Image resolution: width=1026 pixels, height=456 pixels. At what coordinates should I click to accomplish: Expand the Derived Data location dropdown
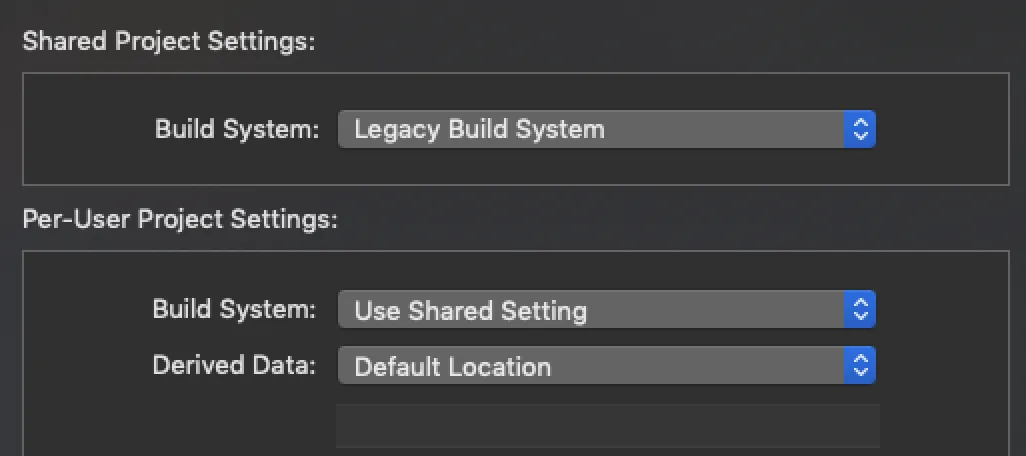tap(606, 366)
